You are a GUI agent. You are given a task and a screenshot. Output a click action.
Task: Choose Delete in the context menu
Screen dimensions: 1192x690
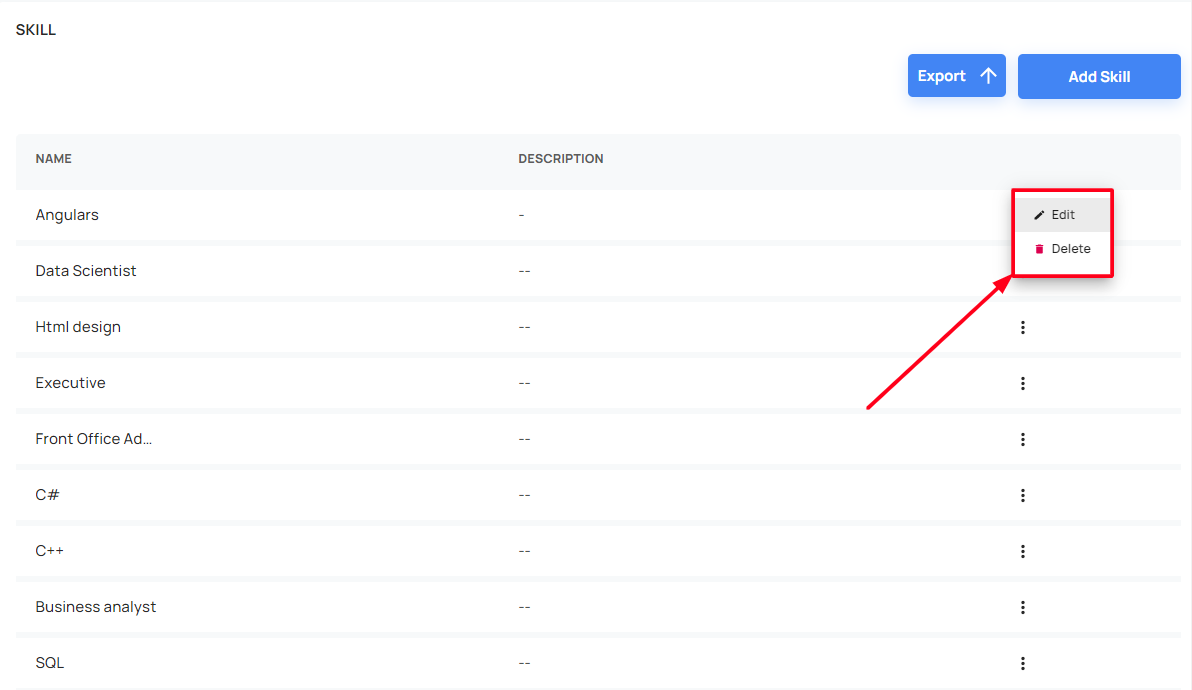[1062, 248]
